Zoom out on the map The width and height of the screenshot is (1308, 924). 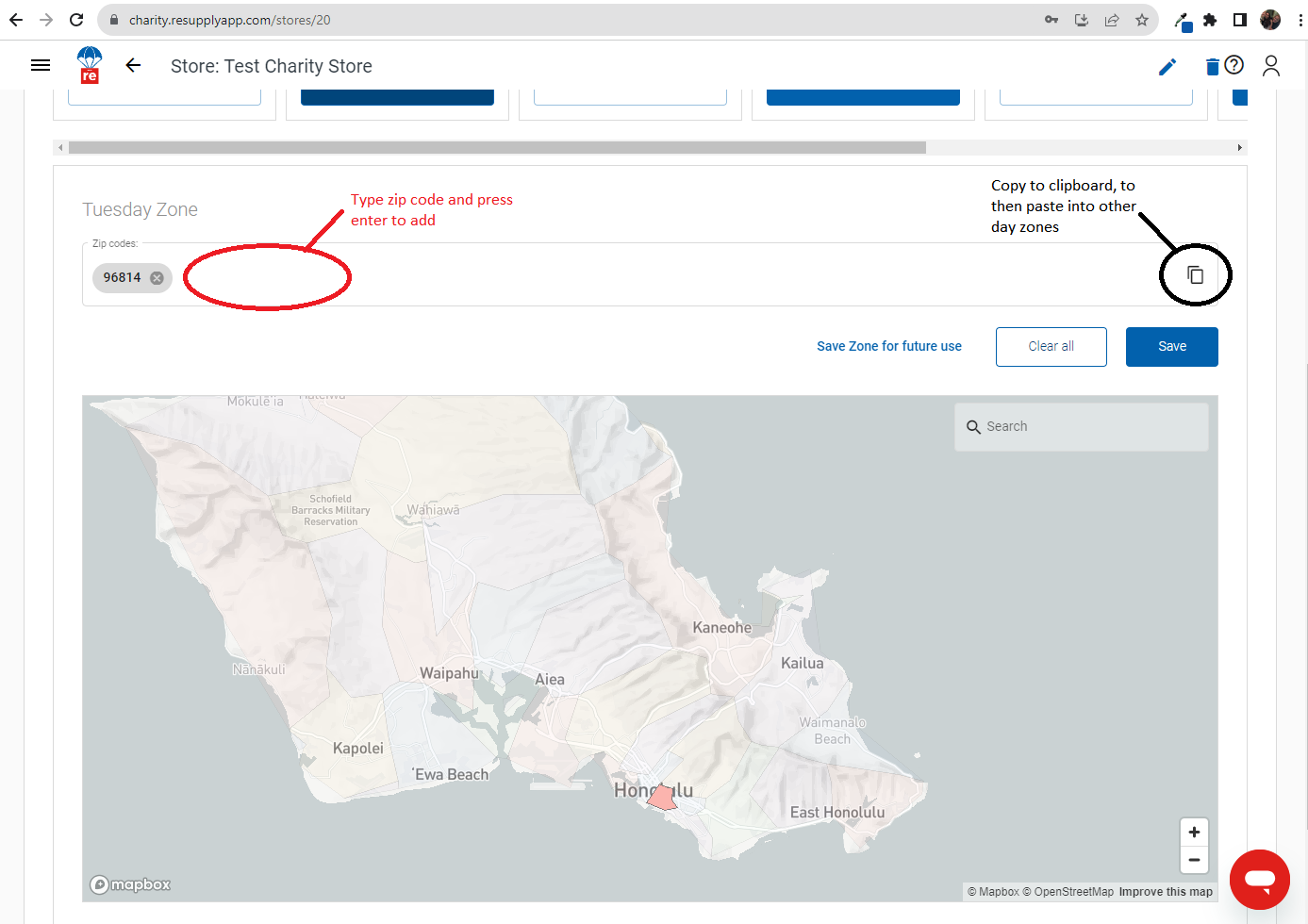click(x=1194, y=860)
